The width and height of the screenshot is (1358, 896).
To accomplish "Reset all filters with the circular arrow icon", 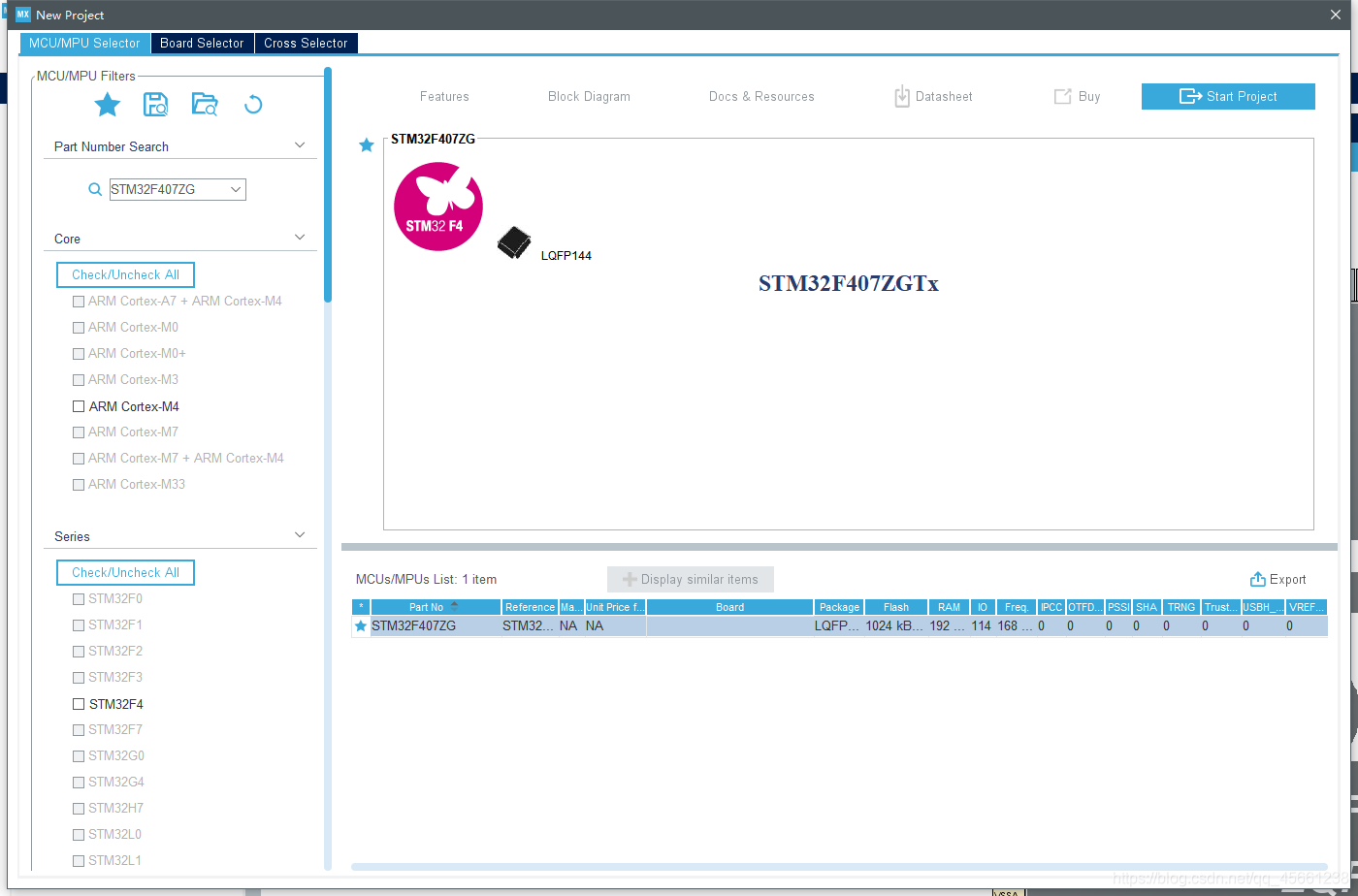I will (253, 105).
